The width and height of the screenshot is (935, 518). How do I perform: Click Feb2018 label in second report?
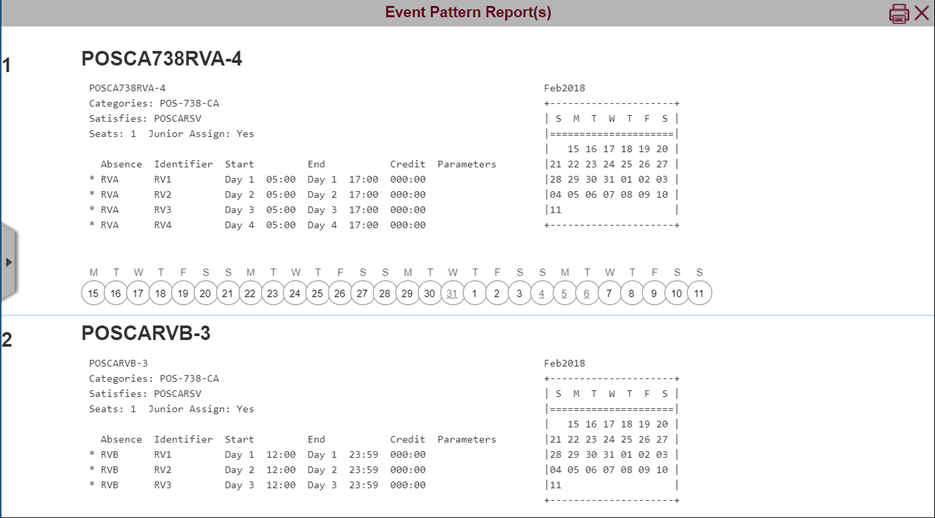pyautogui.click(x=564, y=364)
